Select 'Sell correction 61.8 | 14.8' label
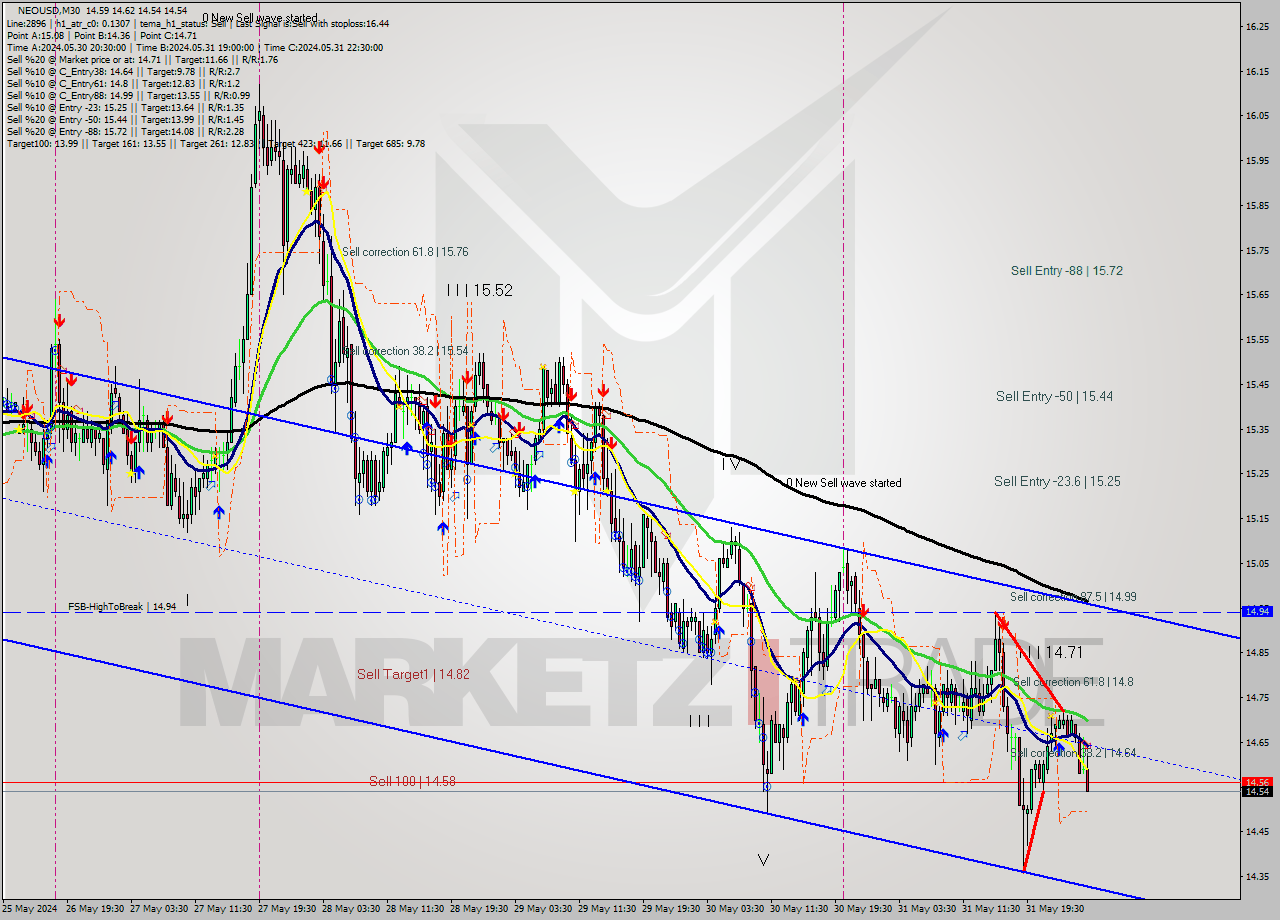This screenshot has height=920, width=1280. click(x=1073, y=682)
